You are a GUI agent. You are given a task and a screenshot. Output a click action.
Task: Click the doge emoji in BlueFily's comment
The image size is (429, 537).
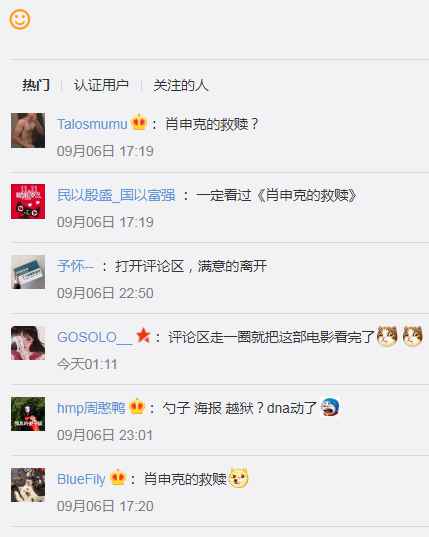[238, 477]
